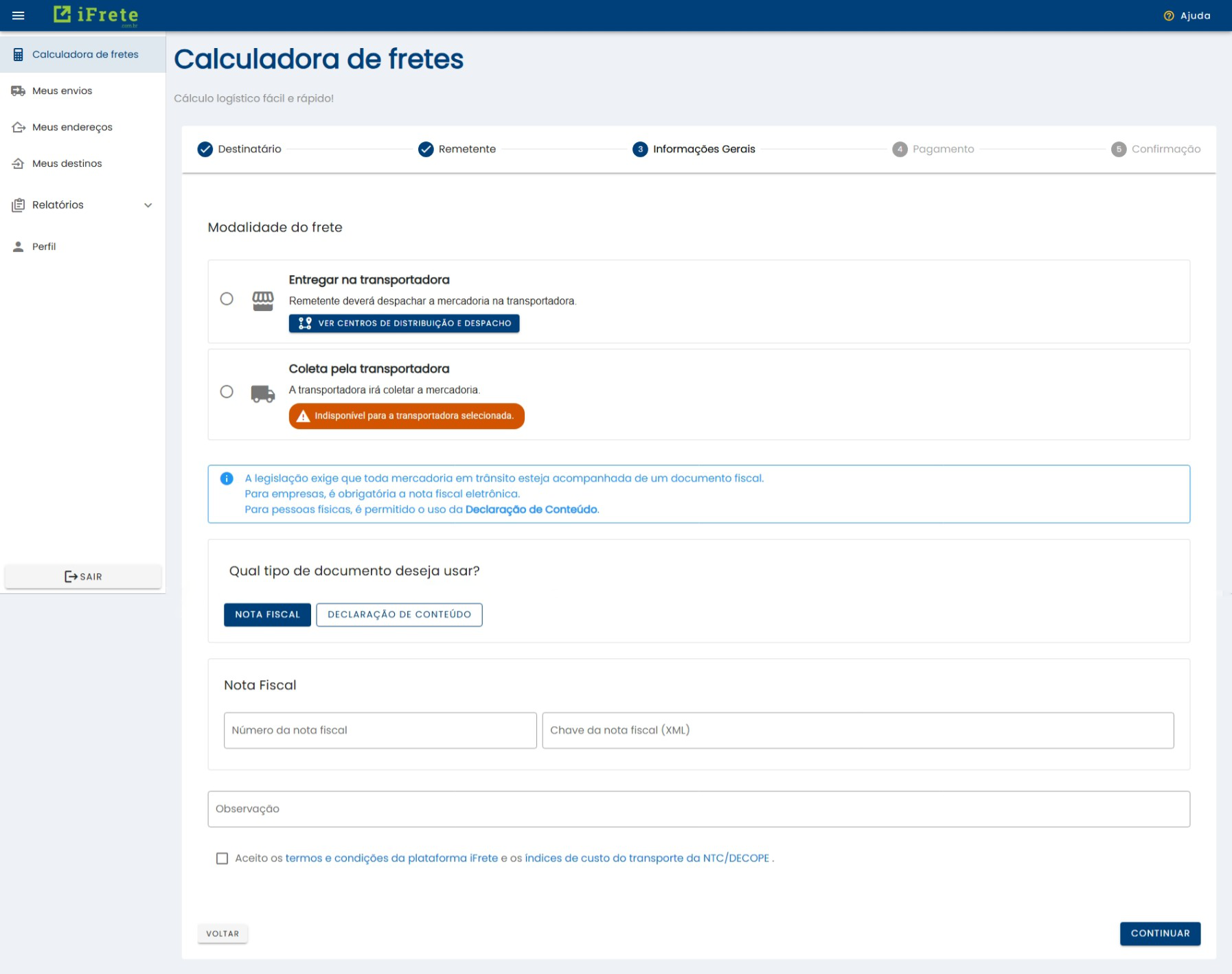Click the blue info icon in legislation notice
This screenshot has width=1232, height=974.
tap(227, 478)
